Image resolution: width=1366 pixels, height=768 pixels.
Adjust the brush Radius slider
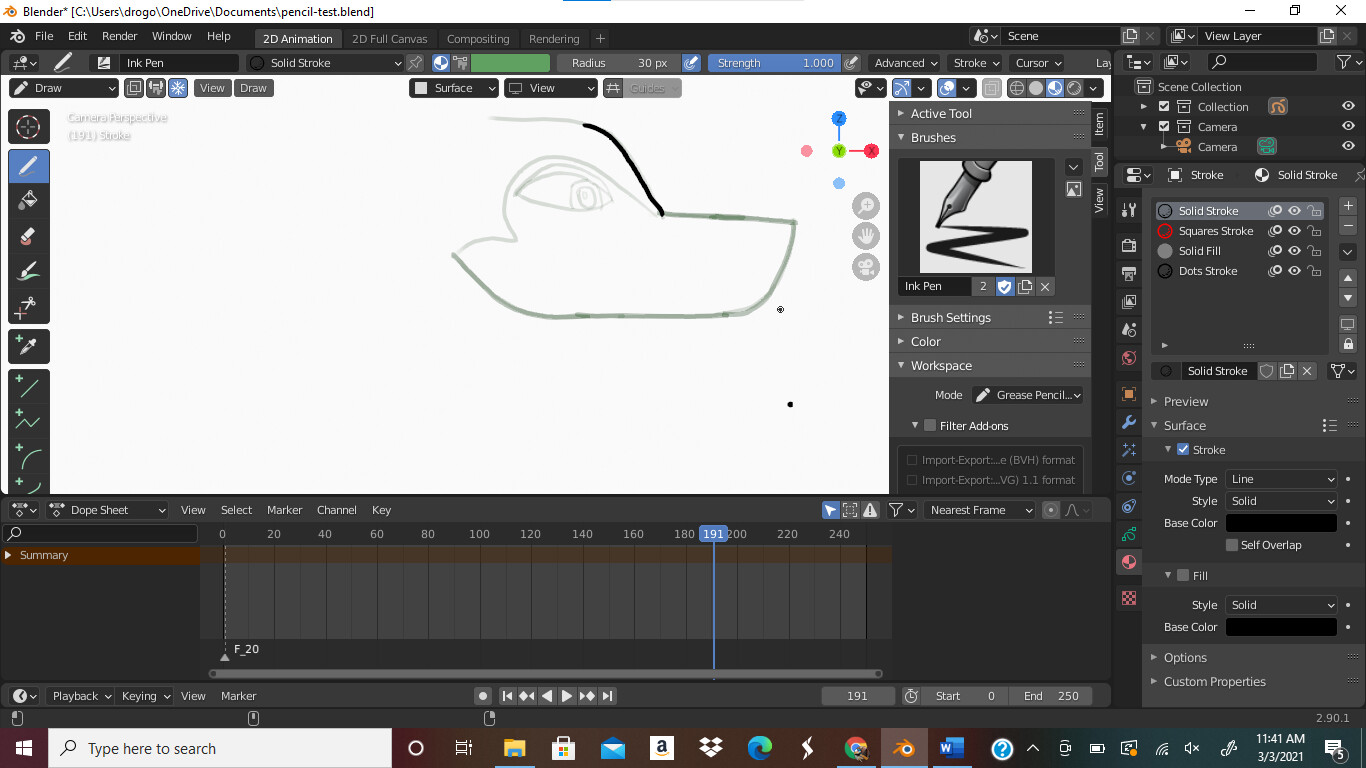pyautogui.click(x=618, y=63)
